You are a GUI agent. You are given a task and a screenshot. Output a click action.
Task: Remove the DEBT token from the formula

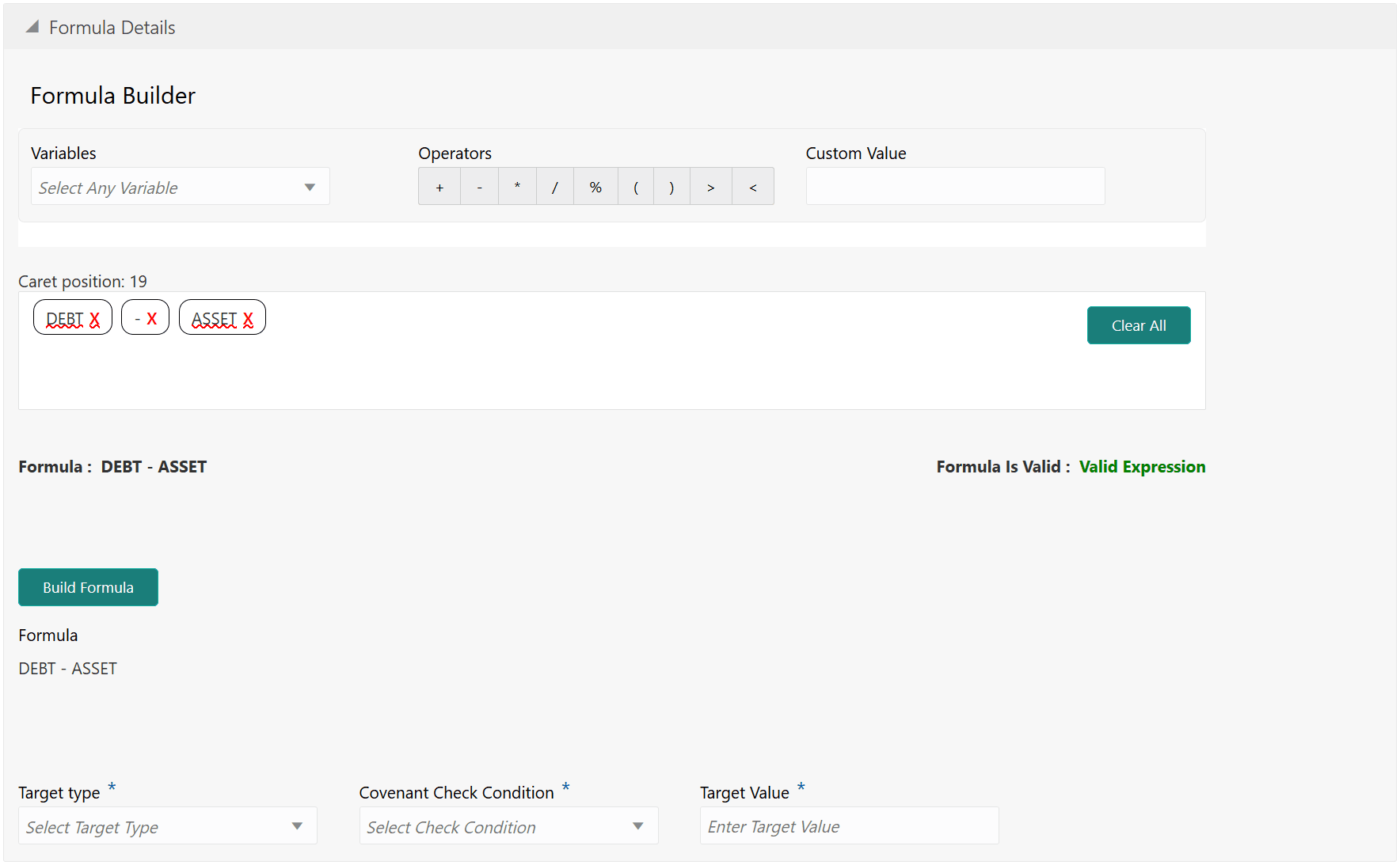(94, 317)
